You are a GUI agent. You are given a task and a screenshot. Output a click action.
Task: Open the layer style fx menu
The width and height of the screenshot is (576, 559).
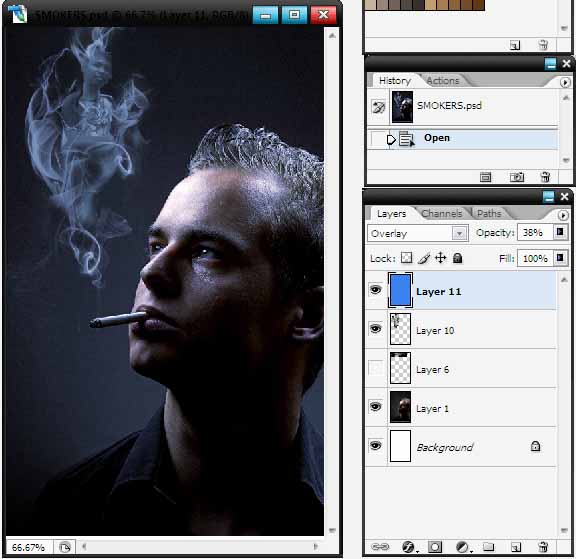click(x=409, y=547)
